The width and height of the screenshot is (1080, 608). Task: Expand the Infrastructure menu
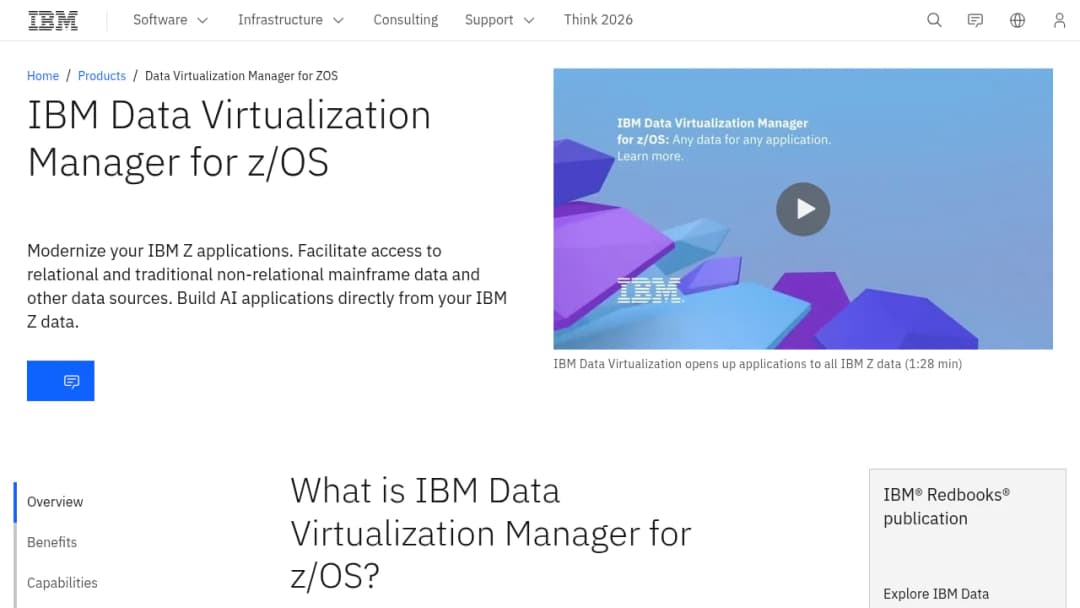291,20
